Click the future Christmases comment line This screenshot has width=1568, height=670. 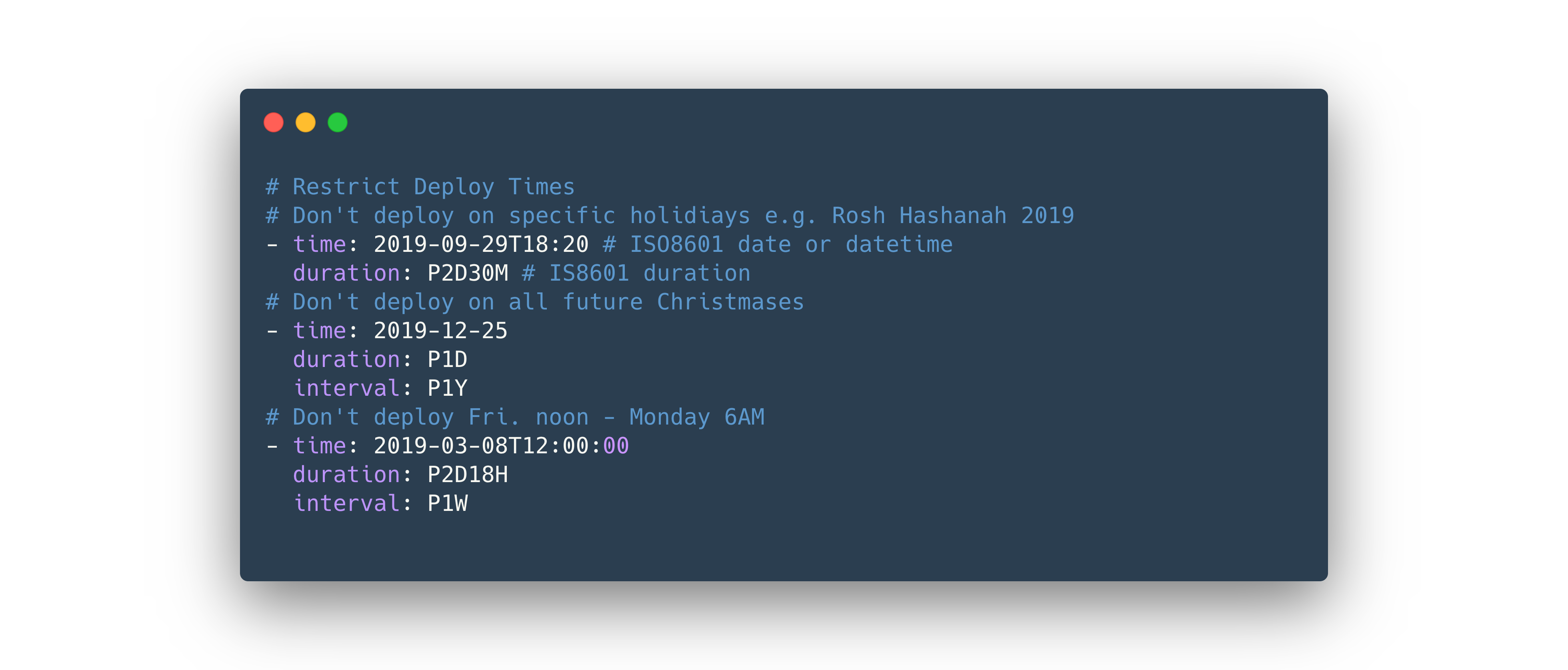[534, 303]
